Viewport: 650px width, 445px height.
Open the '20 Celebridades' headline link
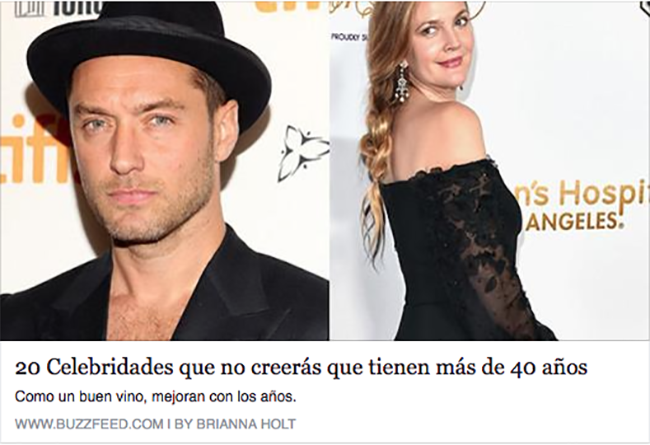[x=301, y=368]
